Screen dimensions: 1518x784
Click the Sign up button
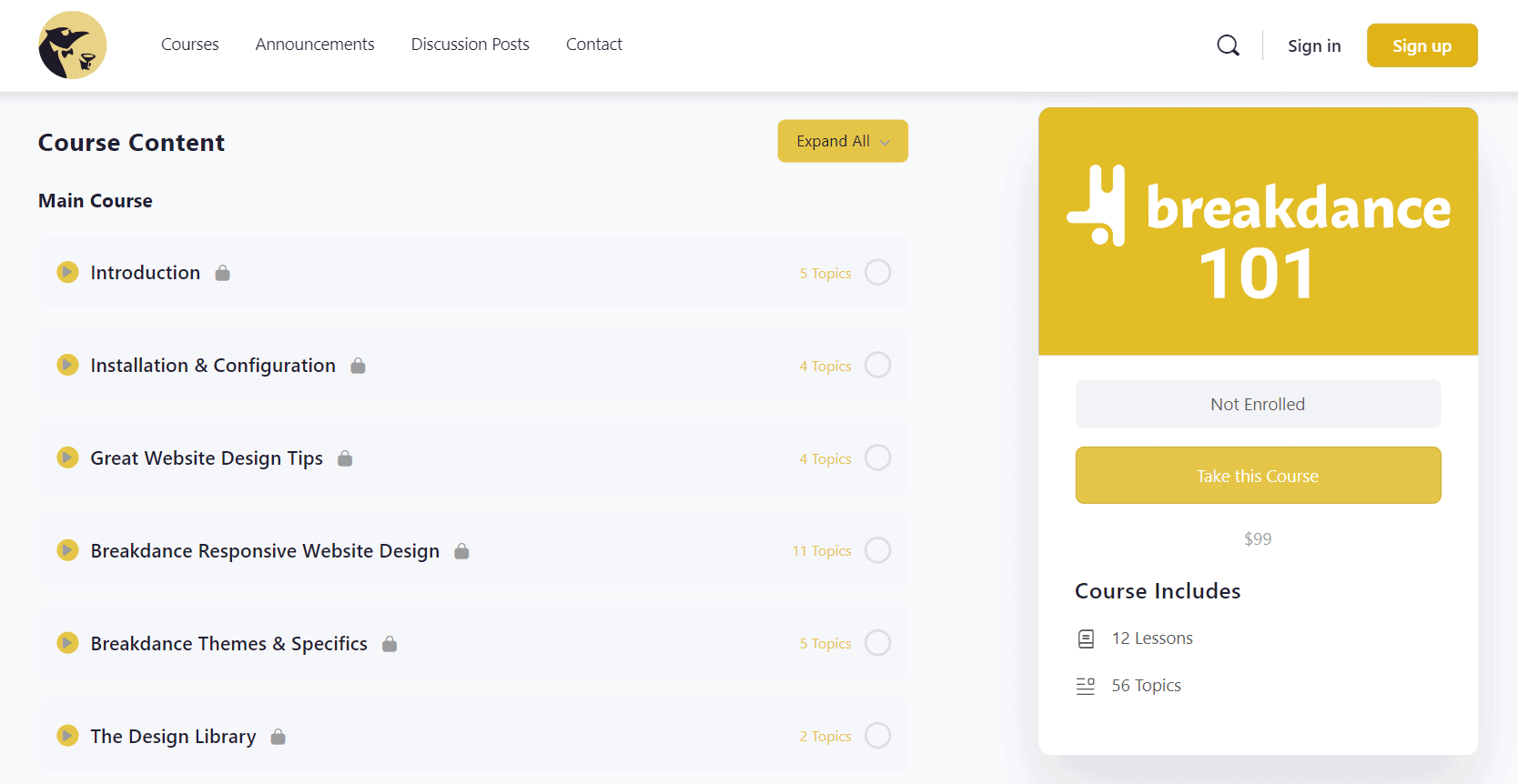pyautogui.click(x=1422, y=45)
